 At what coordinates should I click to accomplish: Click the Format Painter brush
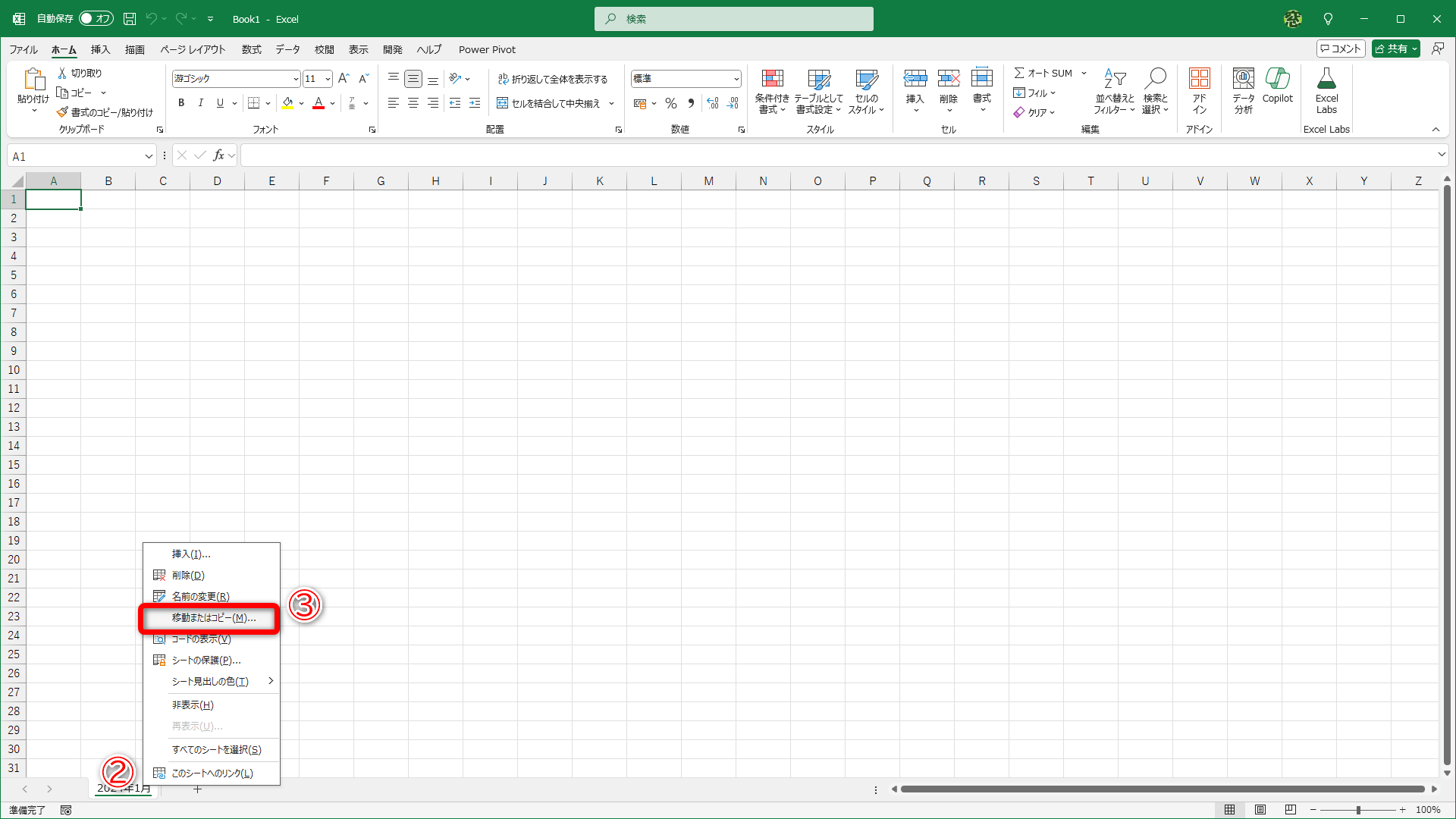(62, 112)
